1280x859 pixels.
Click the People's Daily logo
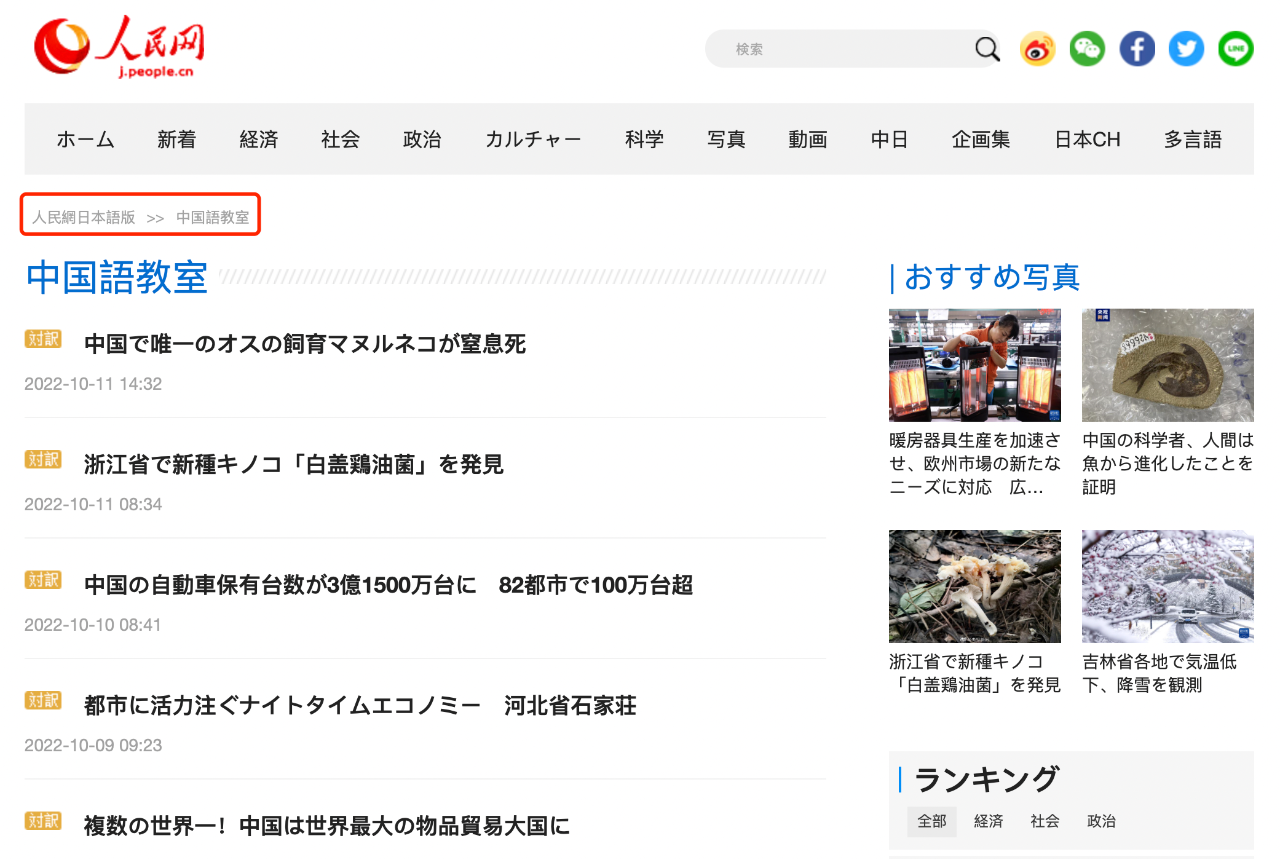118,46
